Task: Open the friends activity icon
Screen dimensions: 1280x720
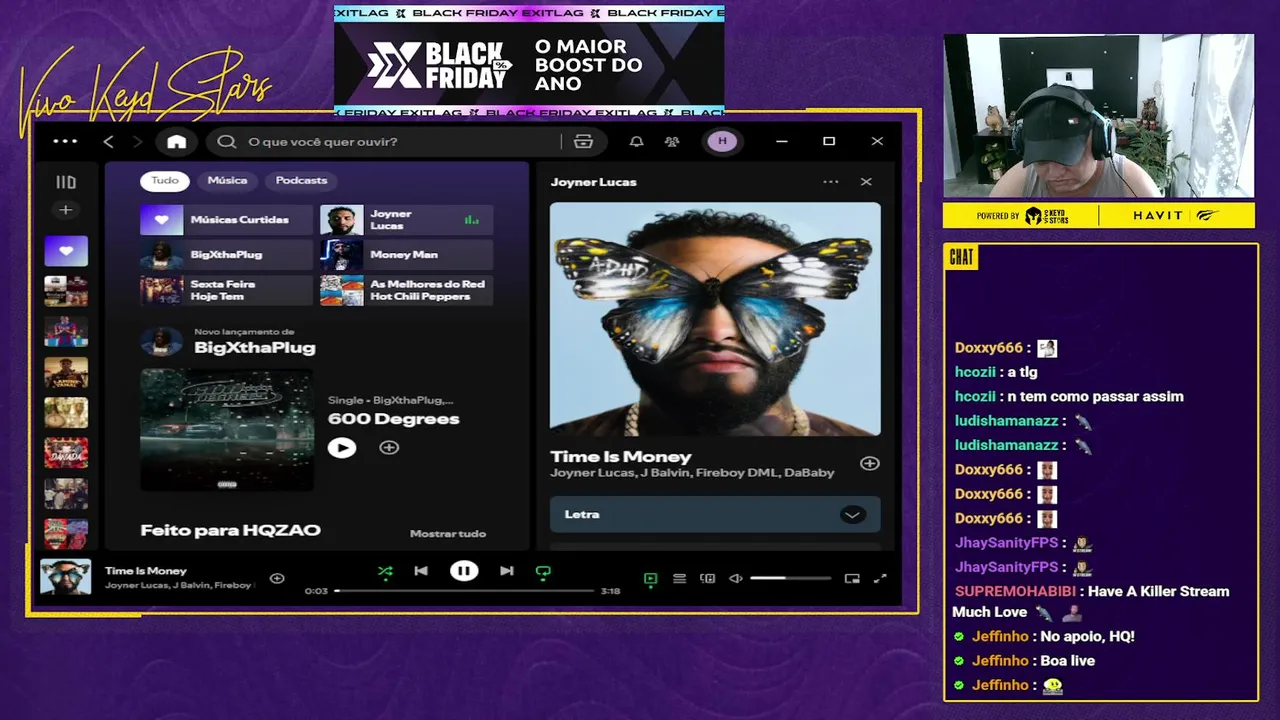Action: point(672,141)
